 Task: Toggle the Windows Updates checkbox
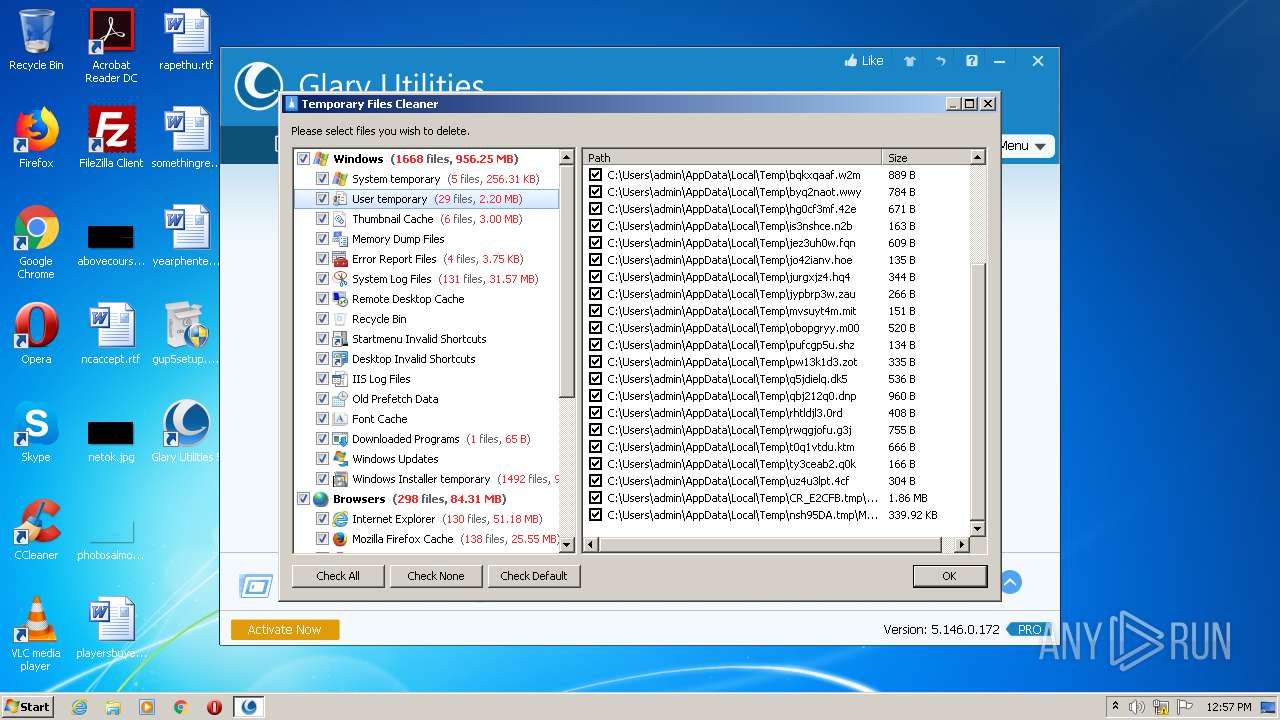click(x=322, y=459)
